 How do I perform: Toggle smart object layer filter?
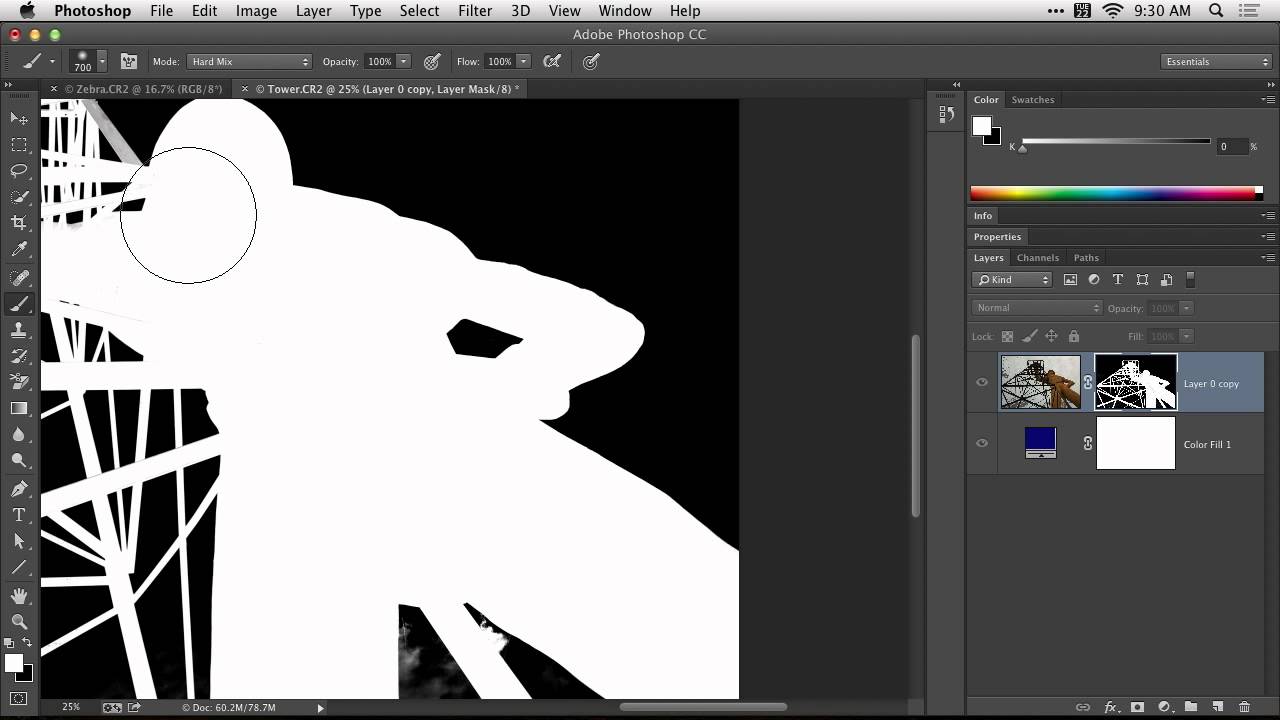[1166, 280]
